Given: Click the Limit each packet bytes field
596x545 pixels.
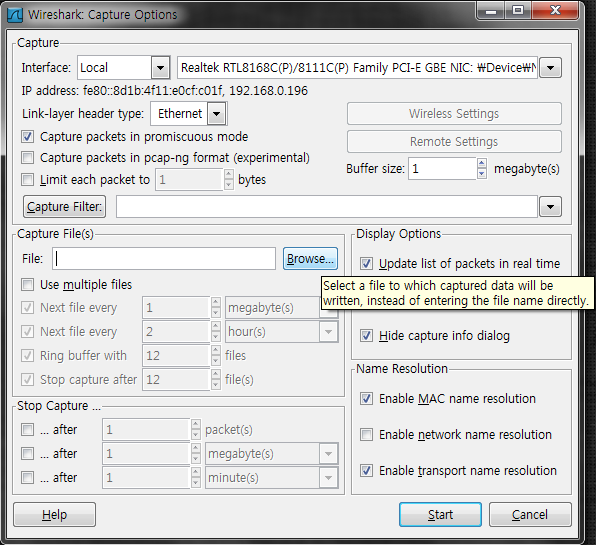Looking at the screenshot, I should click(x=189, y=179).
